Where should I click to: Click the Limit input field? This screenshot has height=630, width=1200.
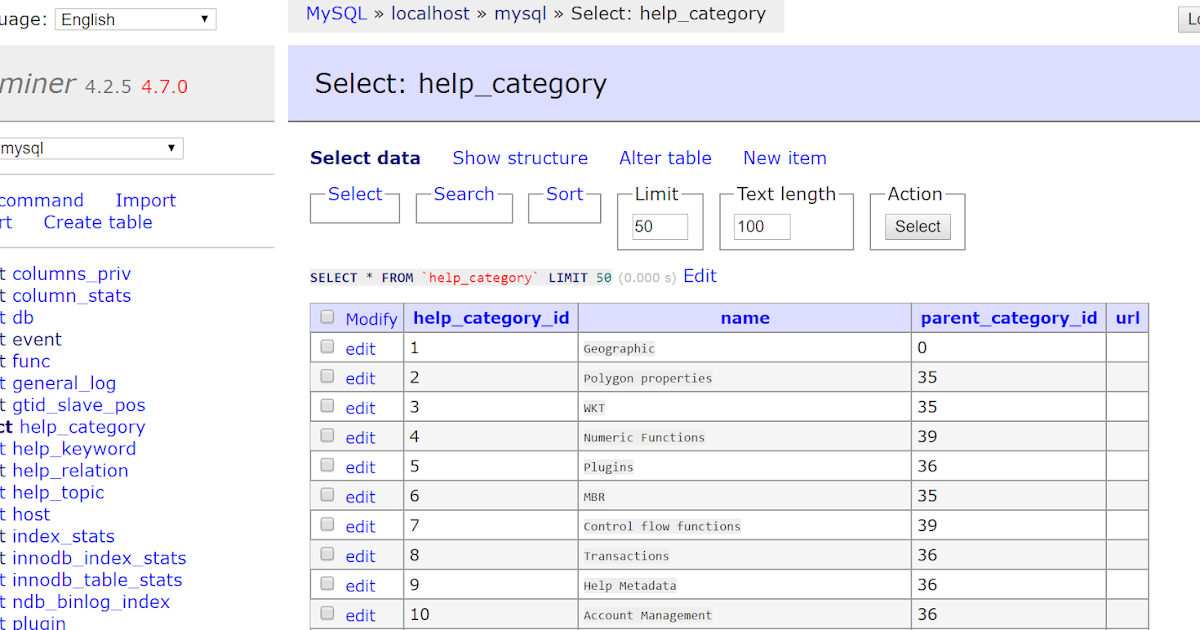pos(659,226)
